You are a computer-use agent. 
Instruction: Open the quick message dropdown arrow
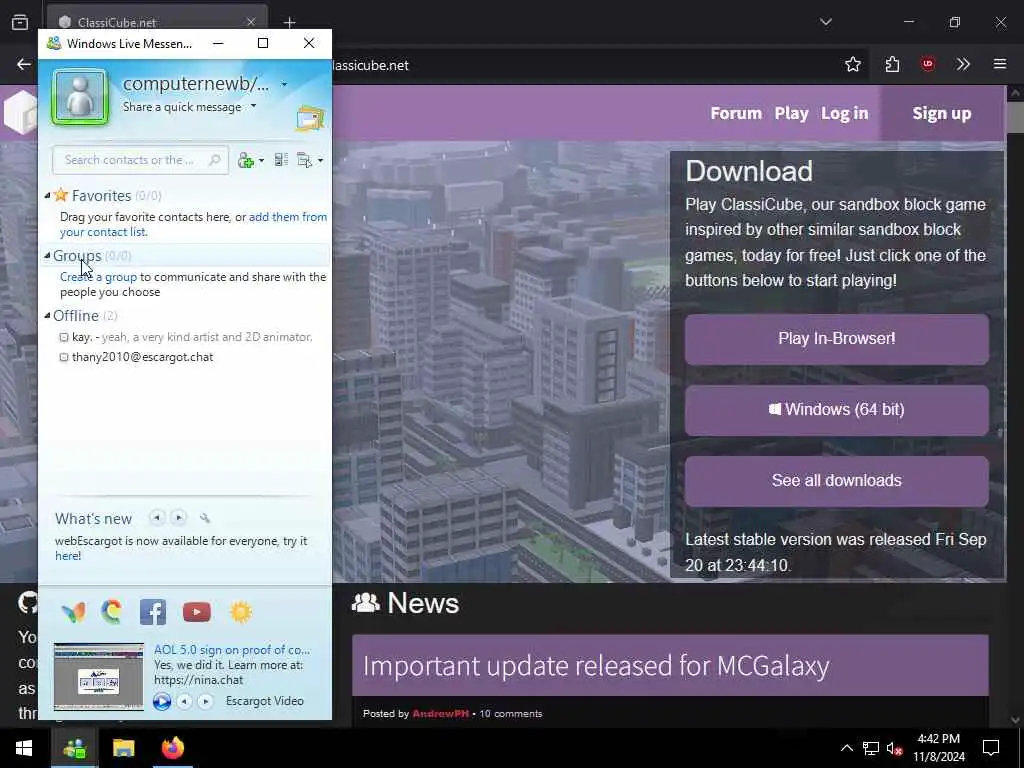point(253,106)
